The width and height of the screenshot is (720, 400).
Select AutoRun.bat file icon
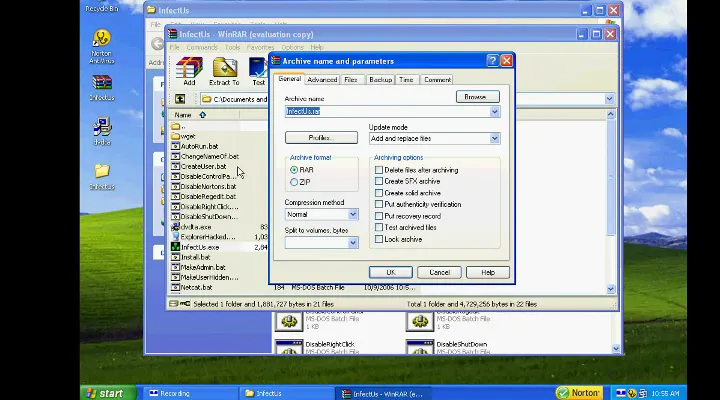pos(175,146)
